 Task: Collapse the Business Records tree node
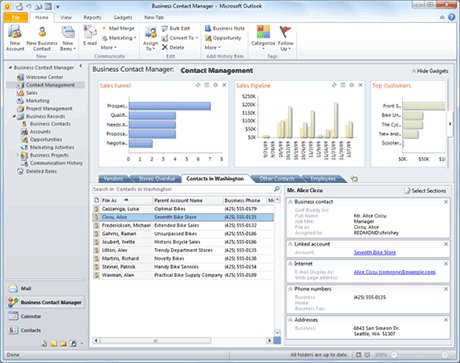coord(14,116)
